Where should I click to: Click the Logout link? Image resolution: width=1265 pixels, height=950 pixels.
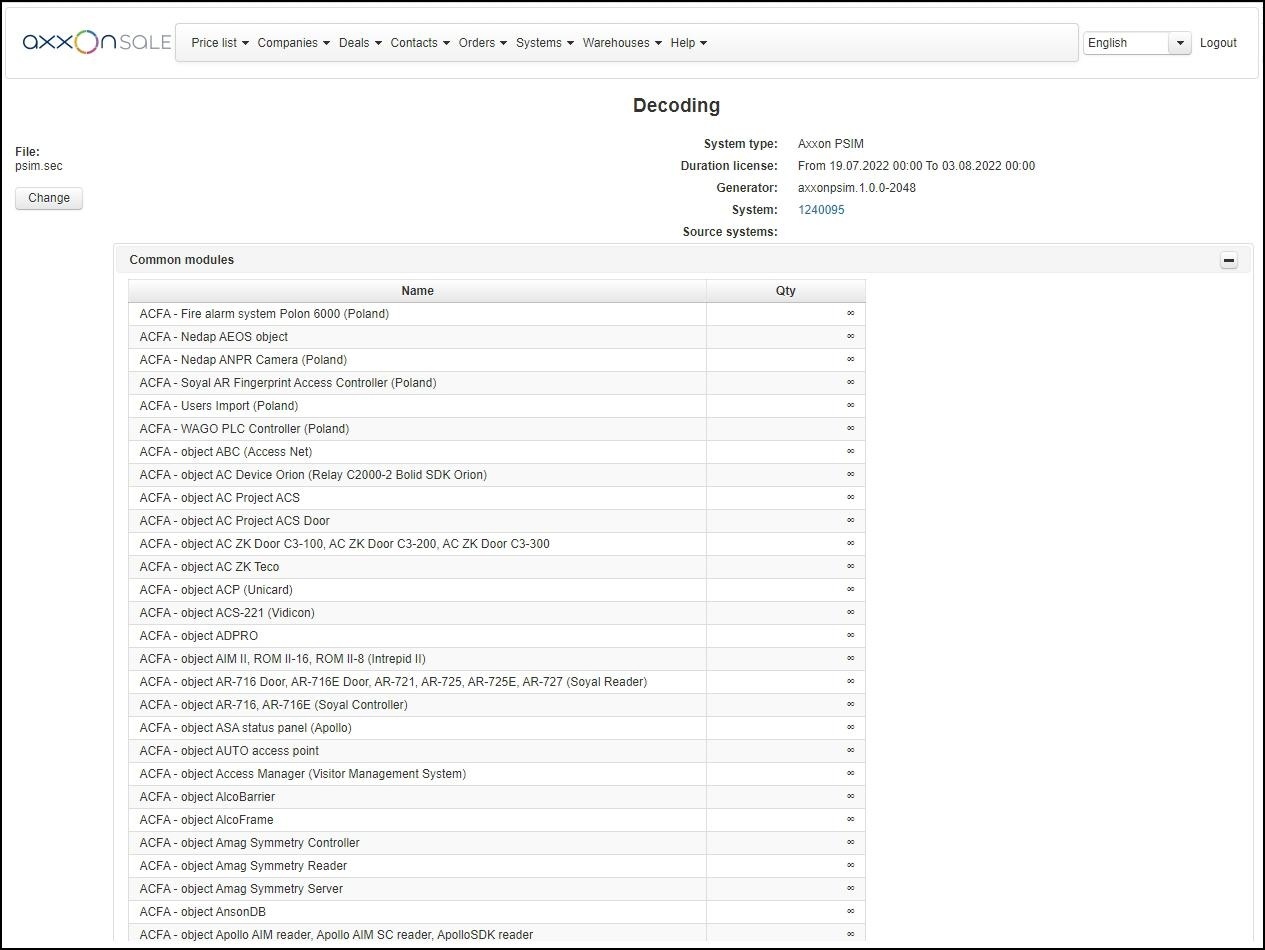pyautogui.click(x=1218, y=43)
